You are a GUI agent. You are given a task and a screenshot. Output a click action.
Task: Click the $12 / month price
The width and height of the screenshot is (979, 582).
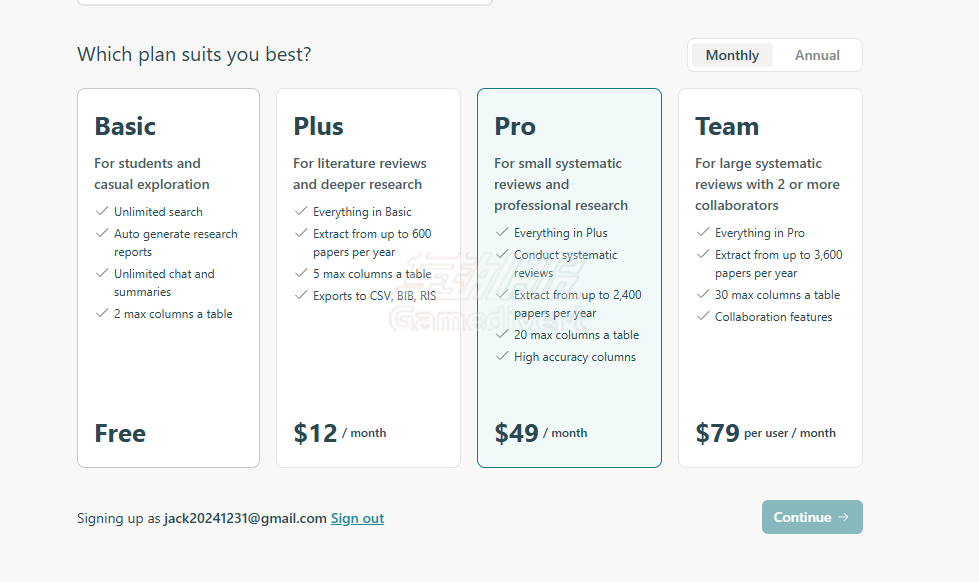pyautogui.click(x=340, y=433)
